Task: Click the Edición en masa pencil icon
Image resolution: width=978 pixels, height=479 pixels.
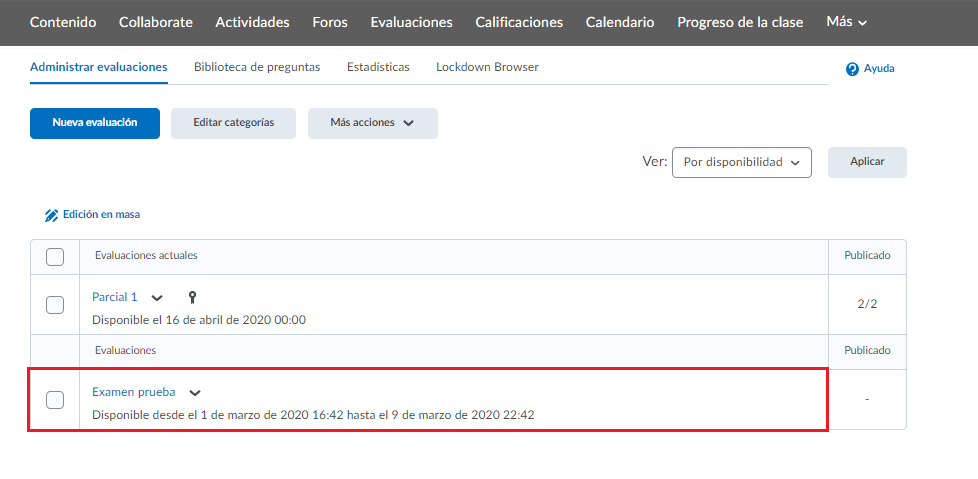Action: coord(52,215)
